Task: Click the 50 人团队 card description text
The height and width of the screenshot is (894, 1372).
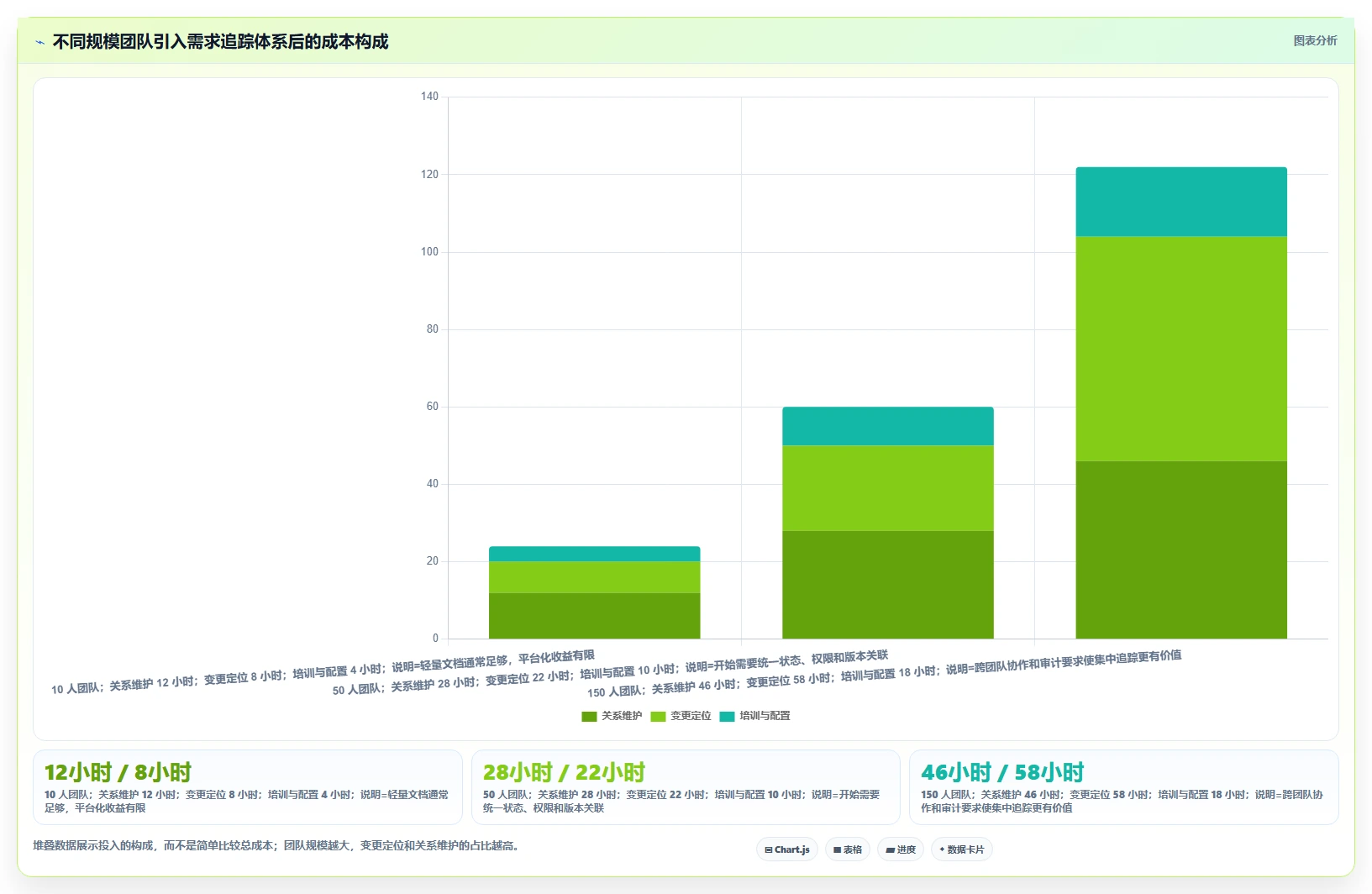Action: pos(681,801)
